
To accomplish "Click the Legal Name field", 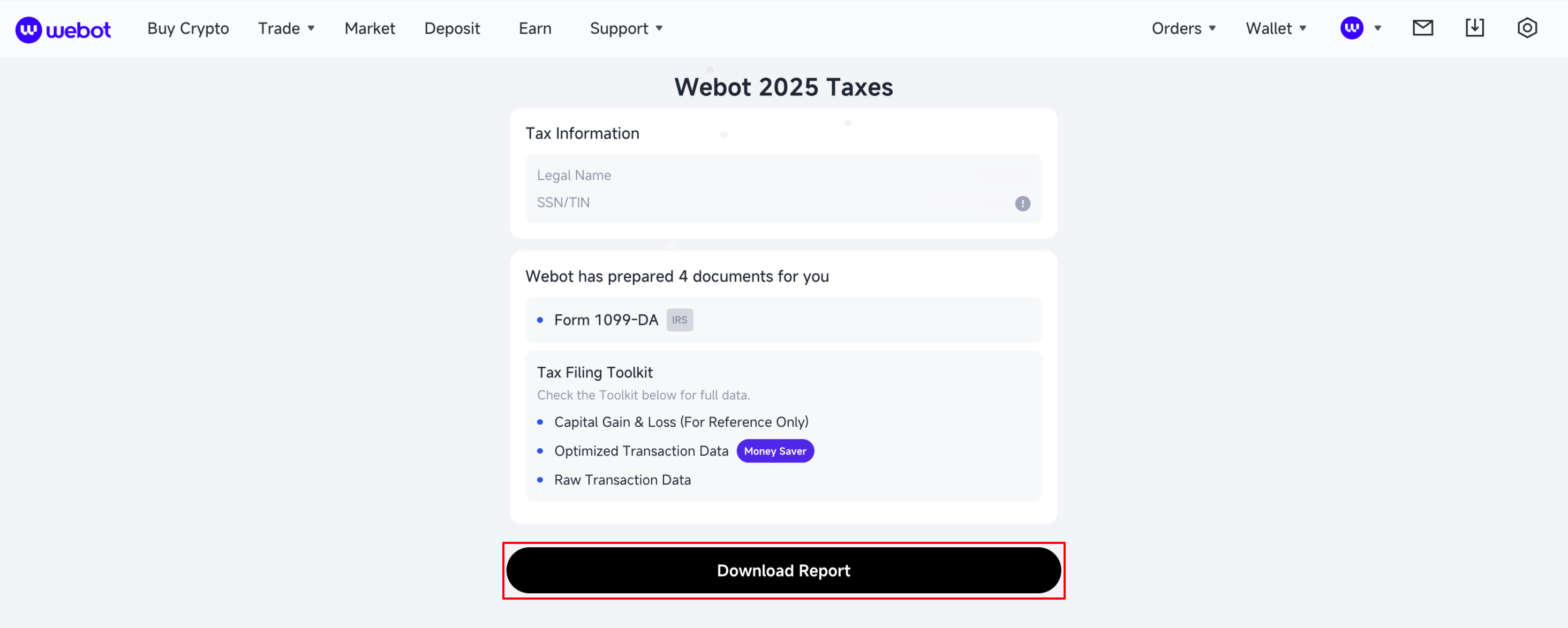I will pyautogui.click(x=783, y=175).
